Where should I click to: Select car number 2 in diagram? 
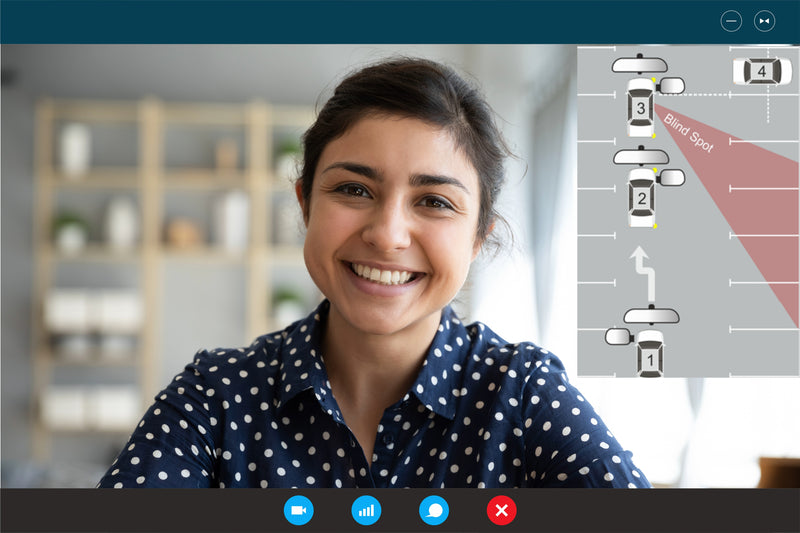641,197
